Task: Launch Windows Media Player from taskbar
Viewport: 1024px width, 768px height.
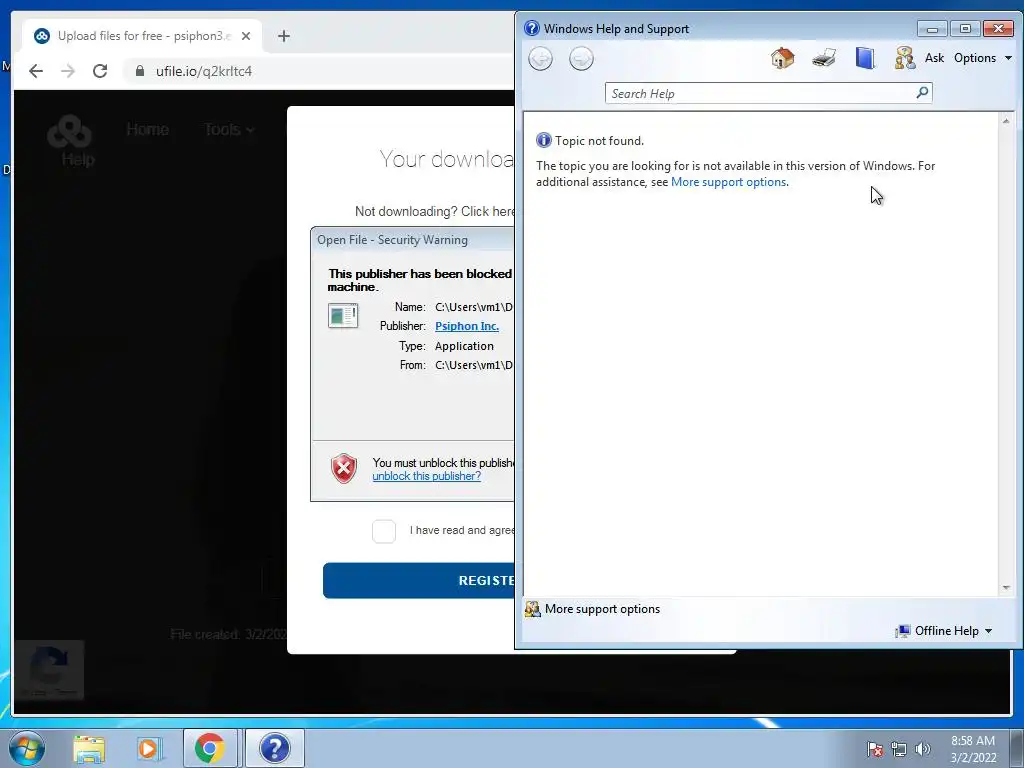Action: 150,748
